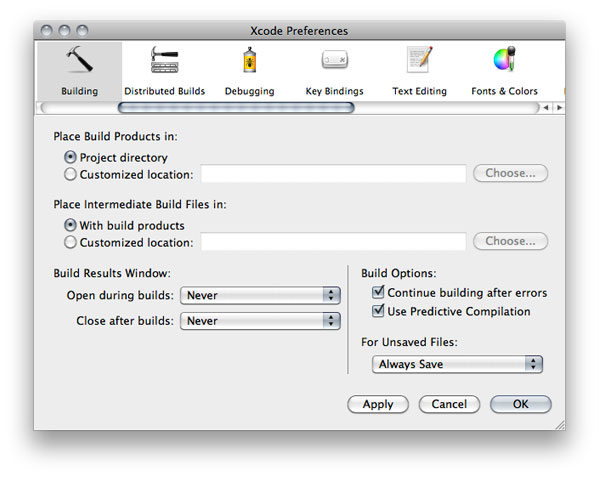The image size is (599, 477).
Task: Open Fonts & Colors color wheel icon
Action: click(504, 60)
